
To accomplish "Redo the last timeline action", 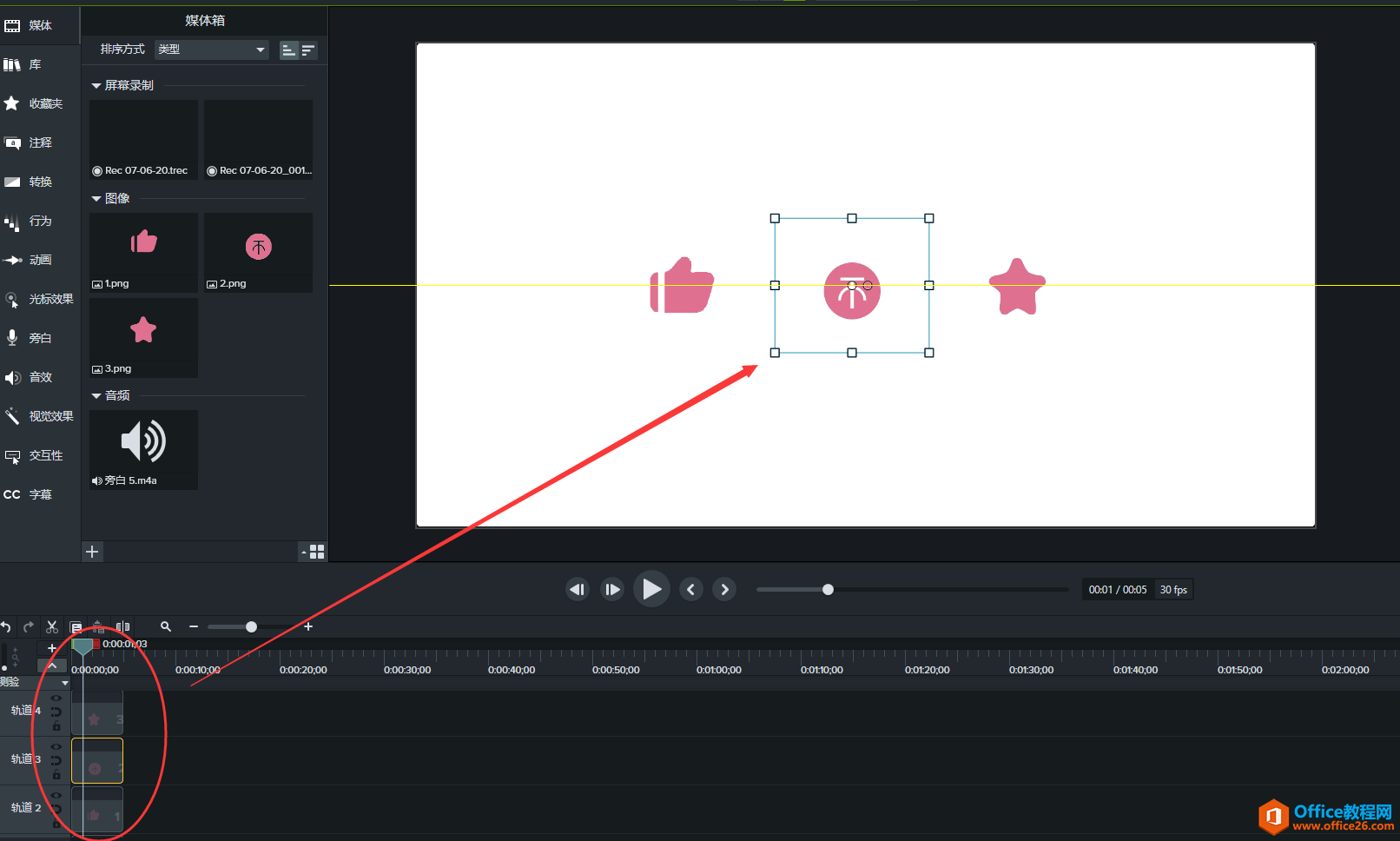I will [29, 626].
